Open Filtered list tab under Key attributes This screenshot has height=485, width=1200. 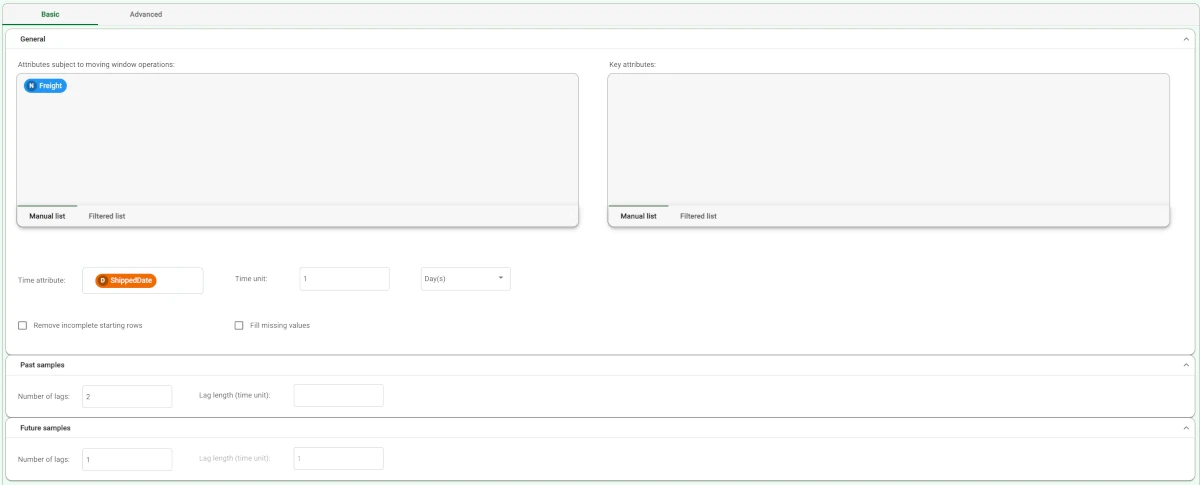698,216
